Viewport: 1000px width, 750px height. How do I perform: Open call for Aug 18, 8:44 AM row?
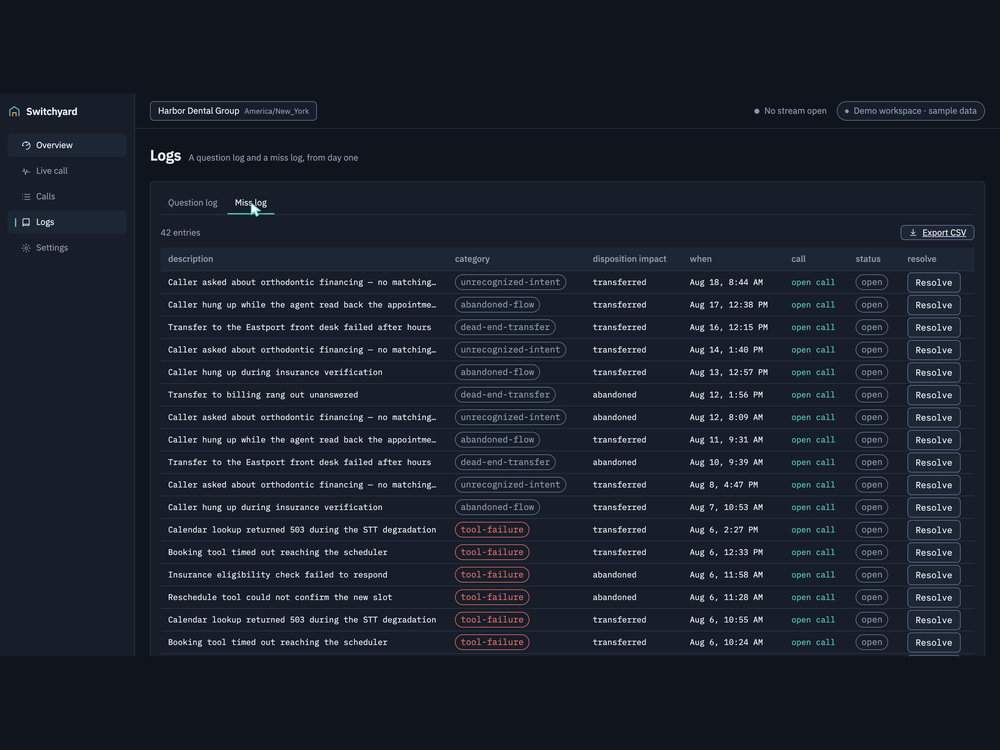click(813, 283)
